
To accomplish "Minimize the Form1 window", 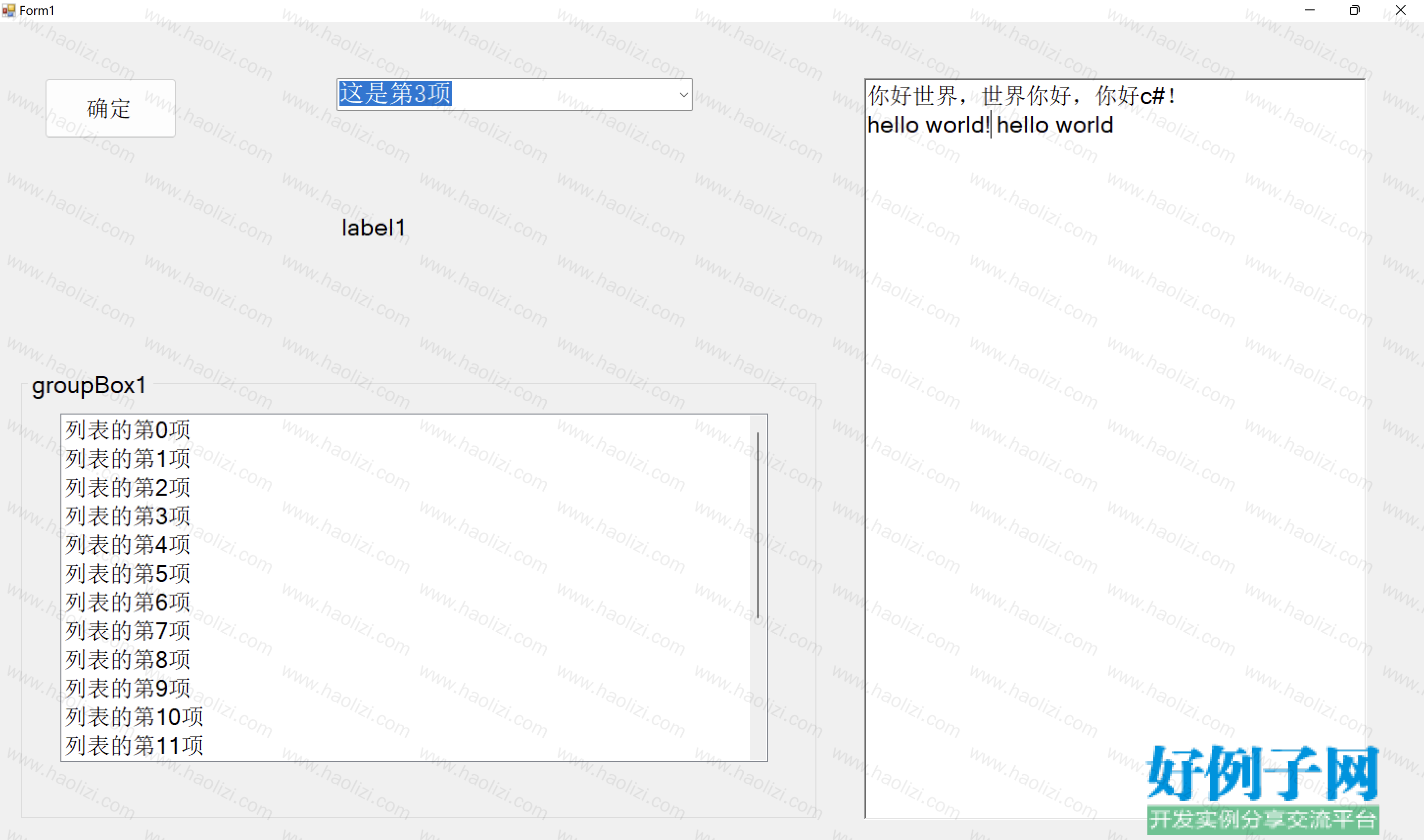I will 1309,10.
